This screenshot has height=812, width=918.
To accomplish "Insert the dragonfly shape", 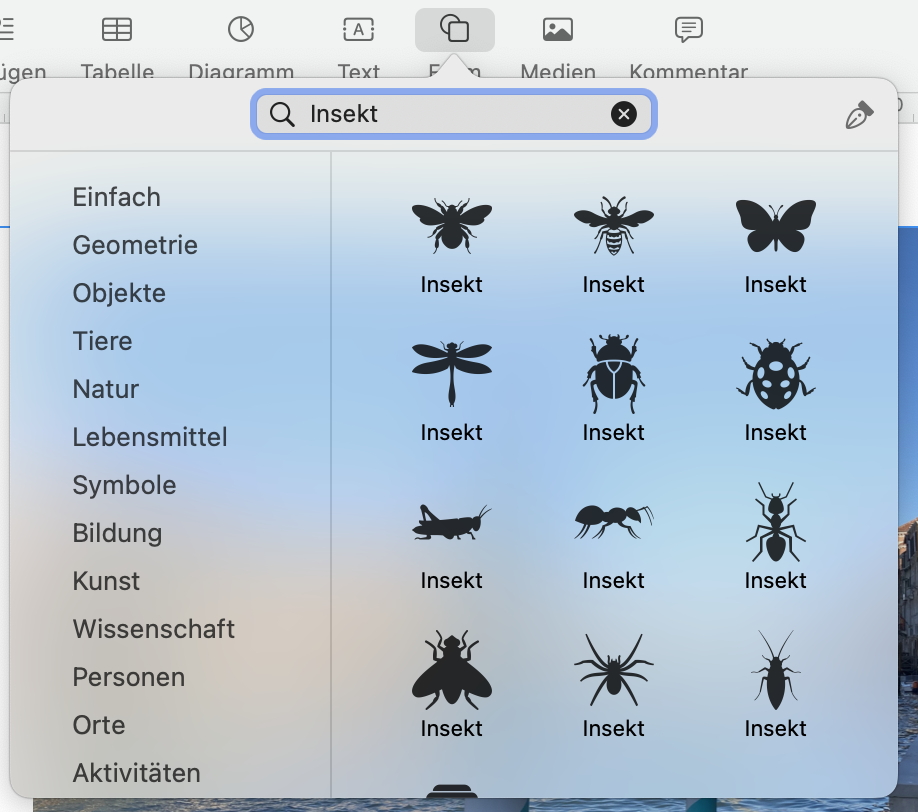I will pos(451,374).
